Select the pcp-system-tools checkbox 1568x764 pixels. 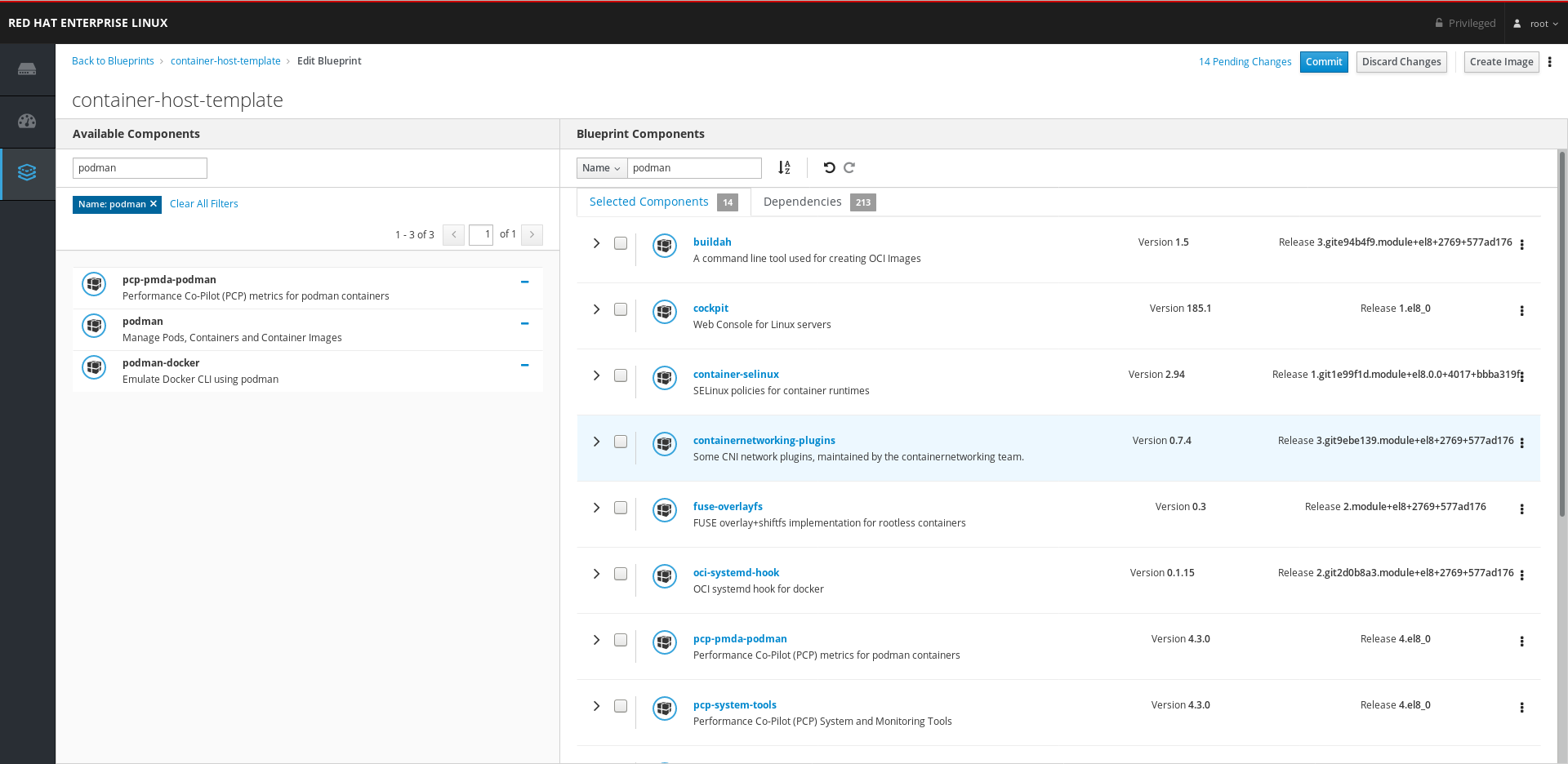(621, 706)
